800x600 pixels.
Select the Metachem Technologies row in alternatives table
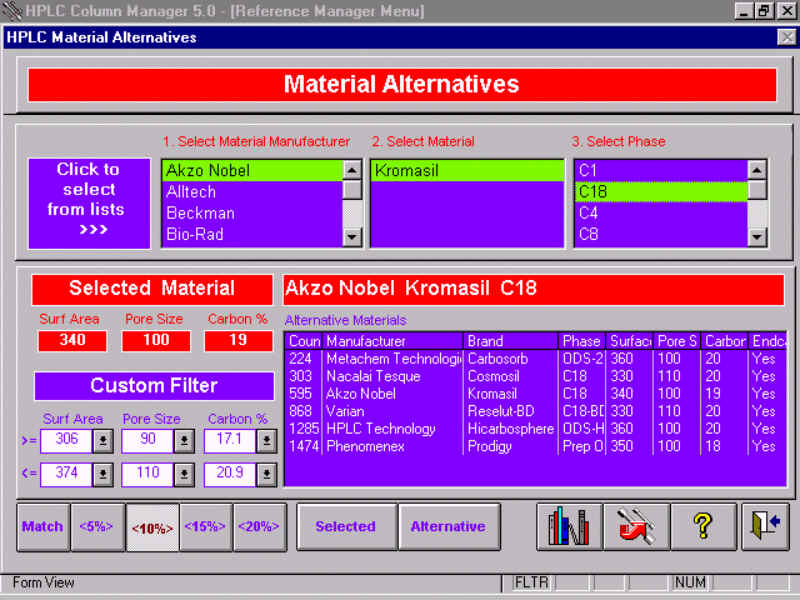click(535, 359)
